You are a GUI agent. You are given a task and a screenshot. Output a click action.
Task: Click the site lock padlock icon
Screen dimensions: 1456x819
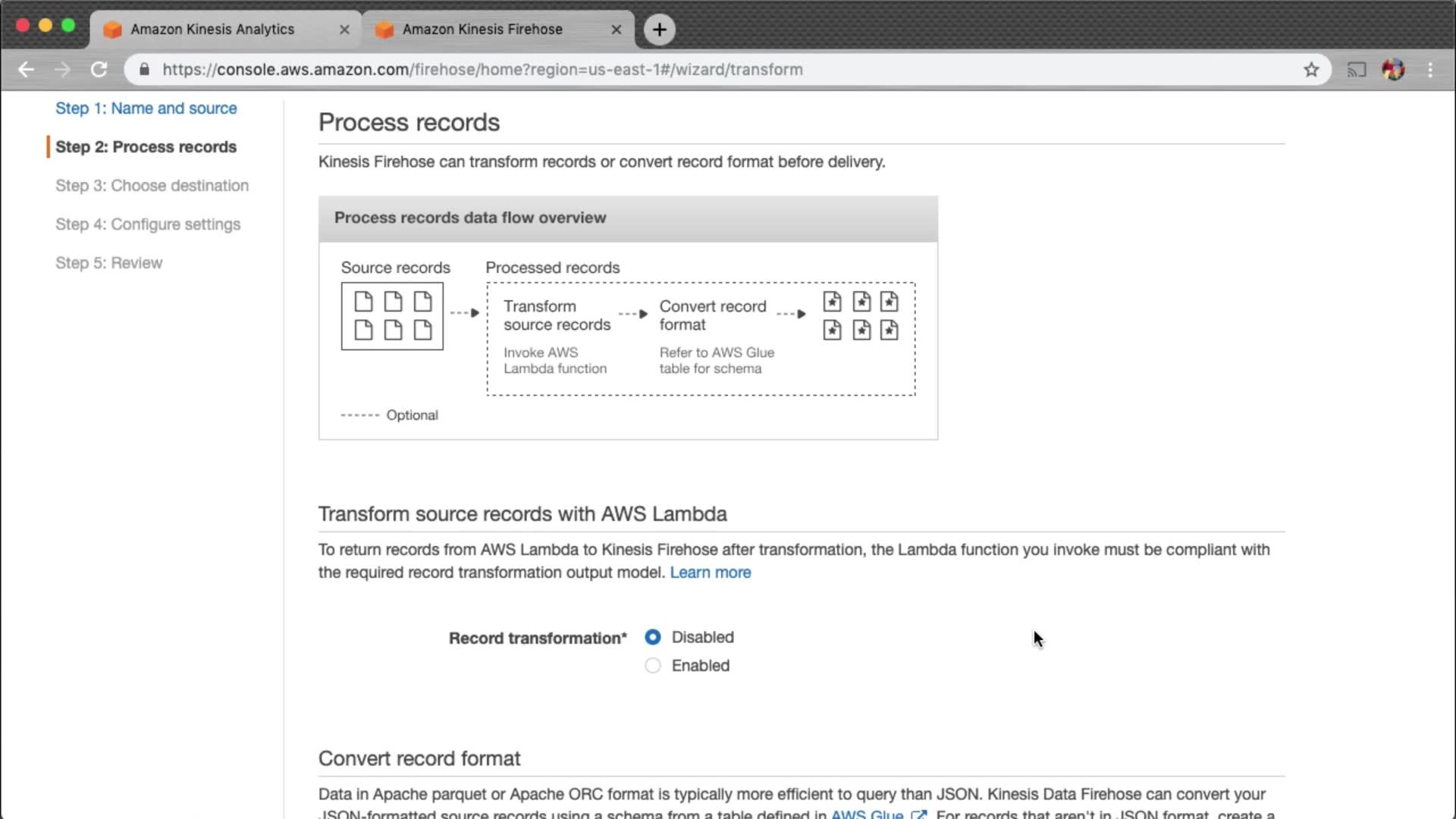pos(144,70)
